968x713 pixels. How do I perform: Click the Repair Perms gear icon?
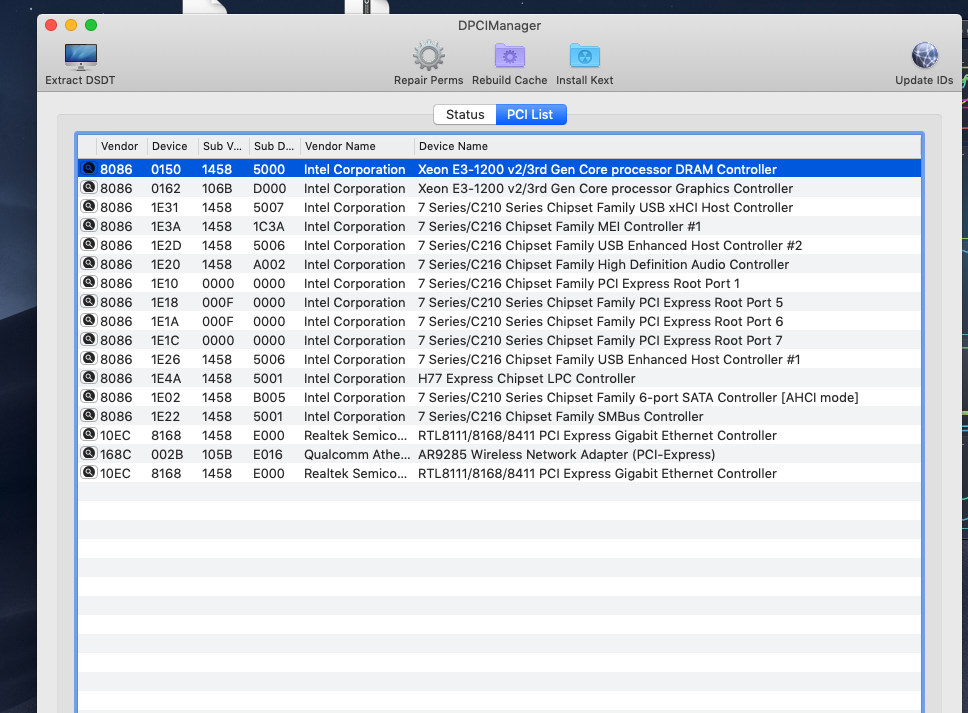(428, 56)
